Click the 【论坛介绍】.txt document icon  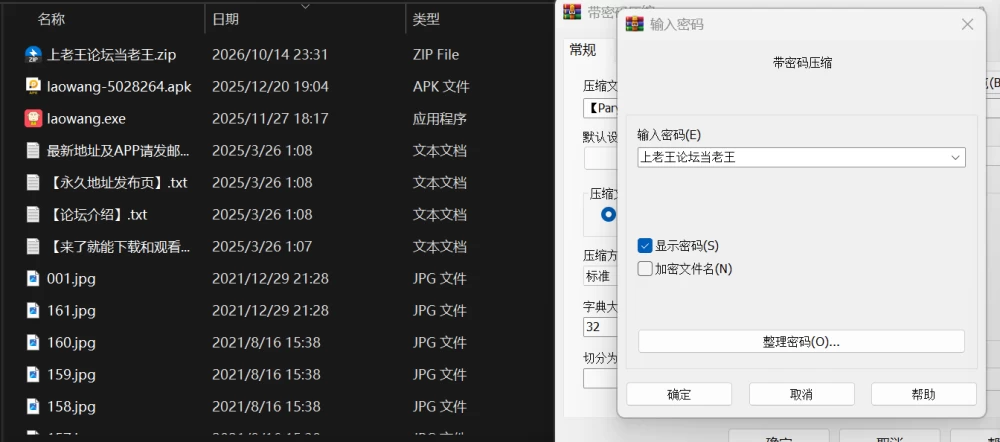coord(33,214)
